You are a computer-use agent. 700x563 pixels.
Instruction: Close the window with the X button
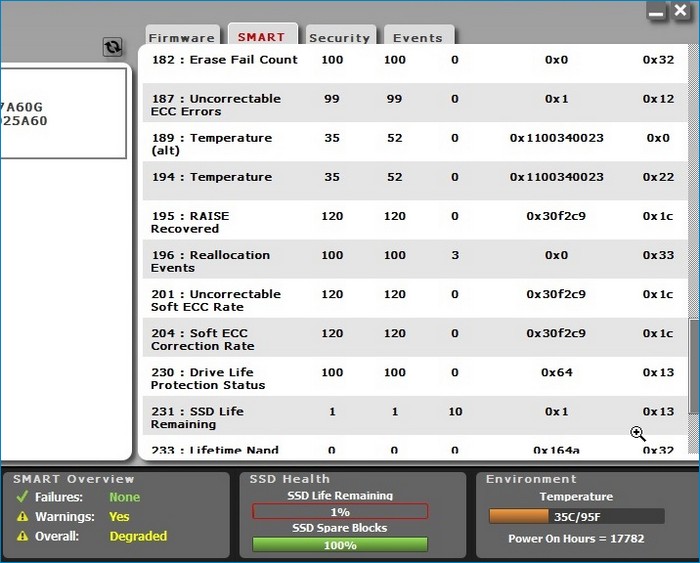[x=681, y=10]
